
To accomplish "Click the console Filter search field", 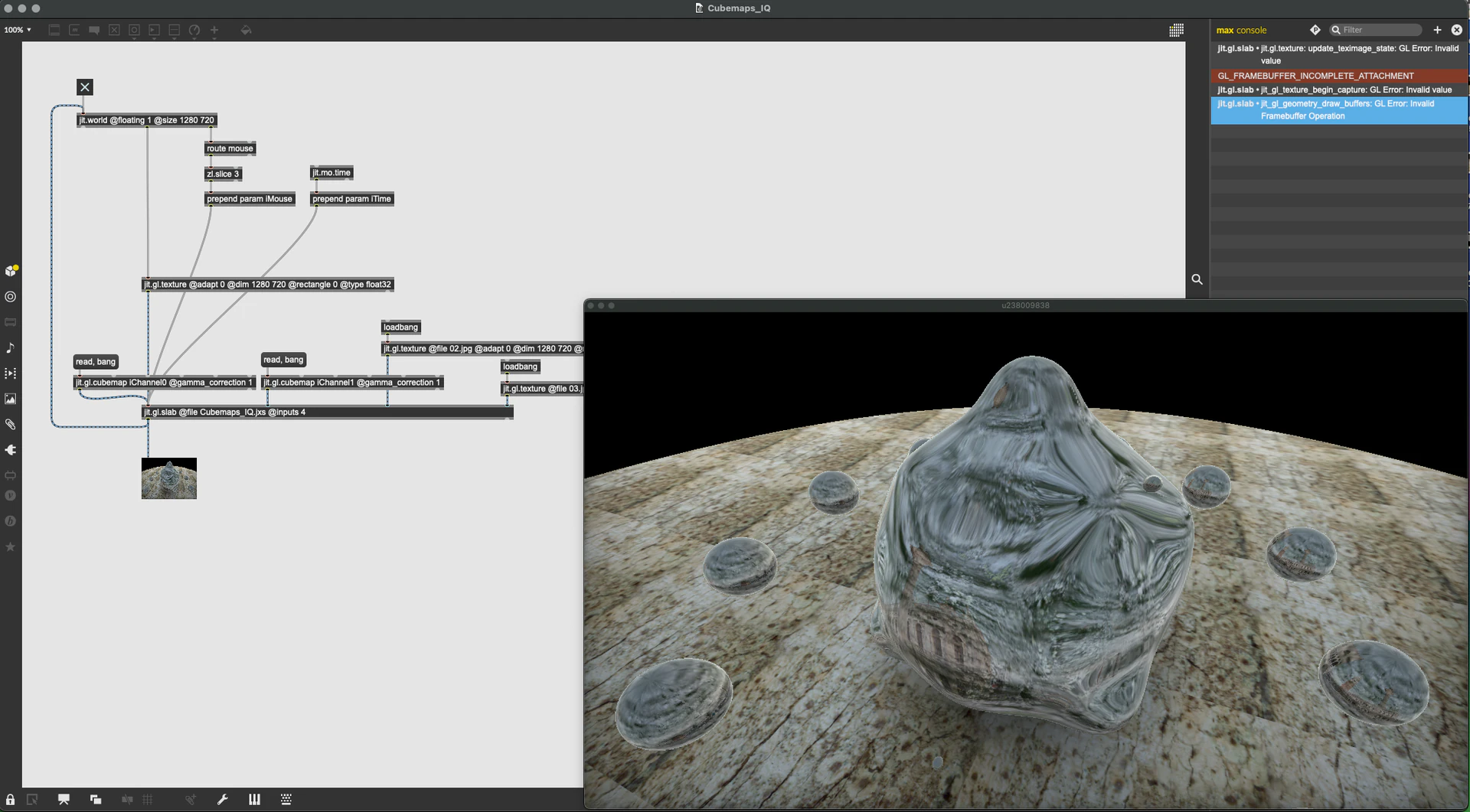I will [x=1376, y=30].
